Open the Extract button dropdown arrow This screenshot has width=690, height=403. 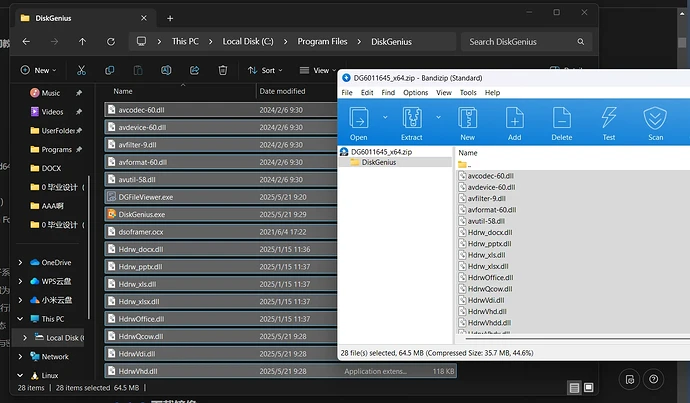pyautogui.click(x=439, y=117)
